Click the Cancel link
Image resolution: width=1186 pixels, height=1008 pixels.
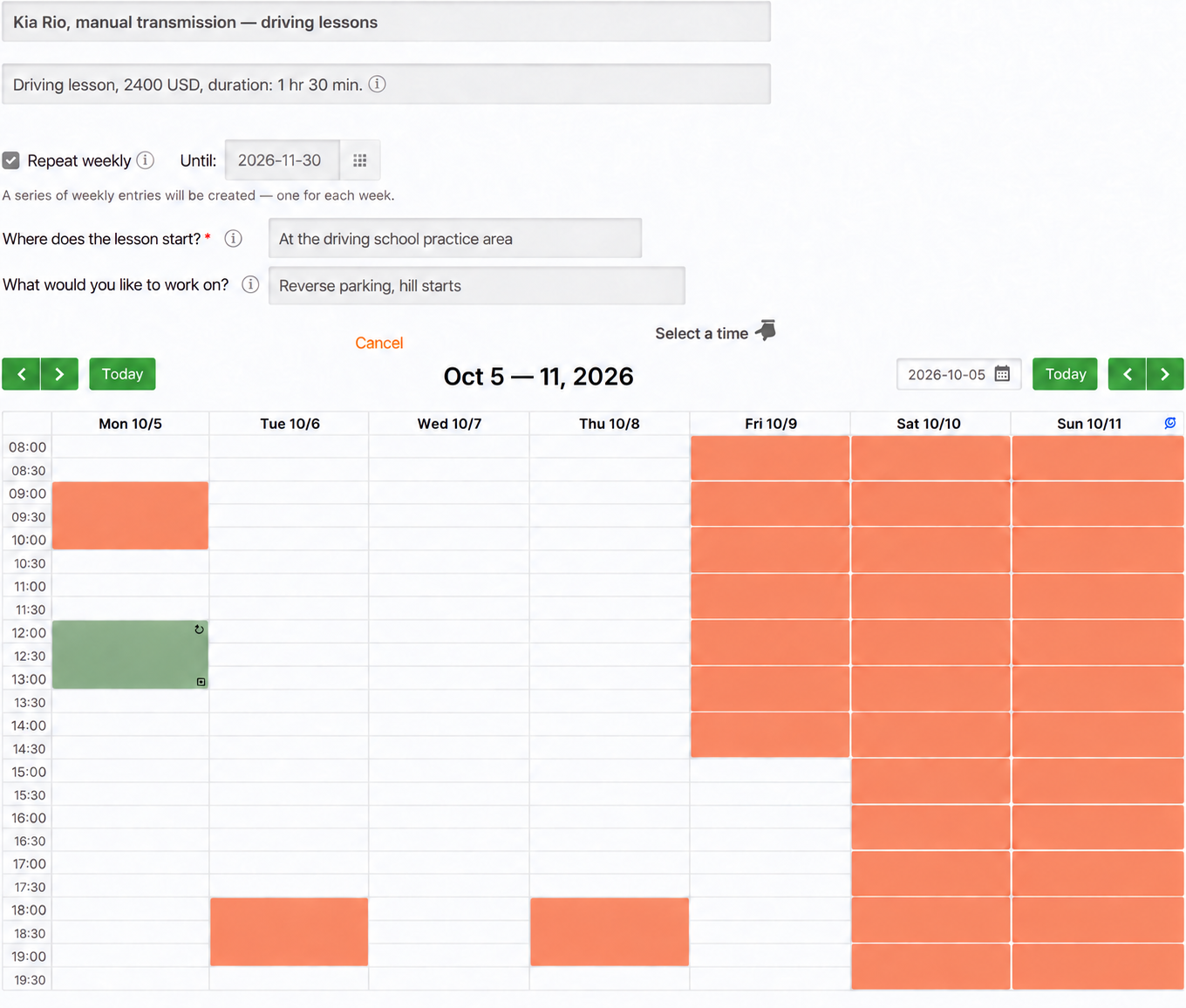coord(379,344)
